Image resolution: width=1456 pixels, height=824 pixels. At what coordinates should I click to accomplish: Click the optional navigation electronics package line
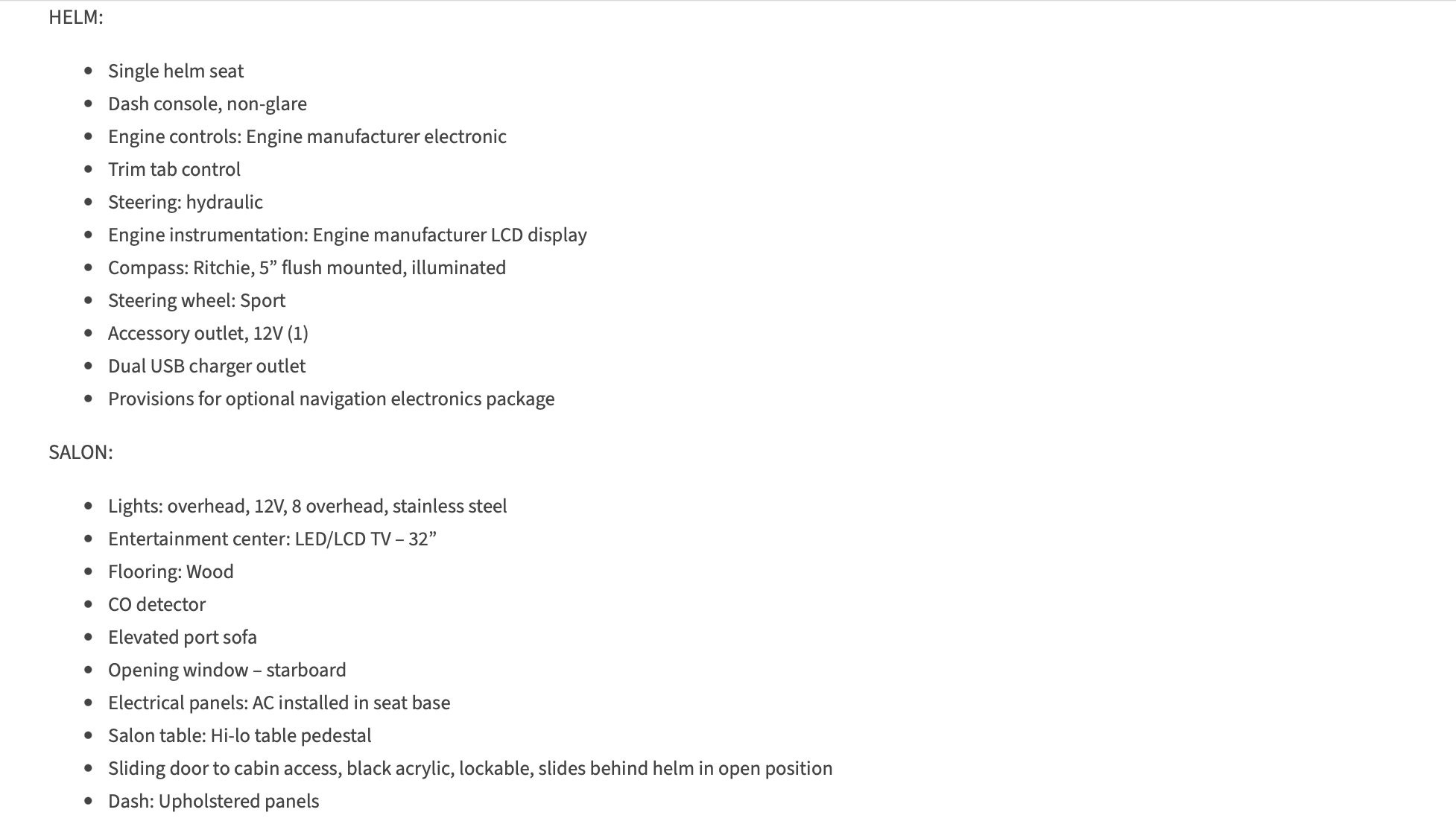click(331, 399)
